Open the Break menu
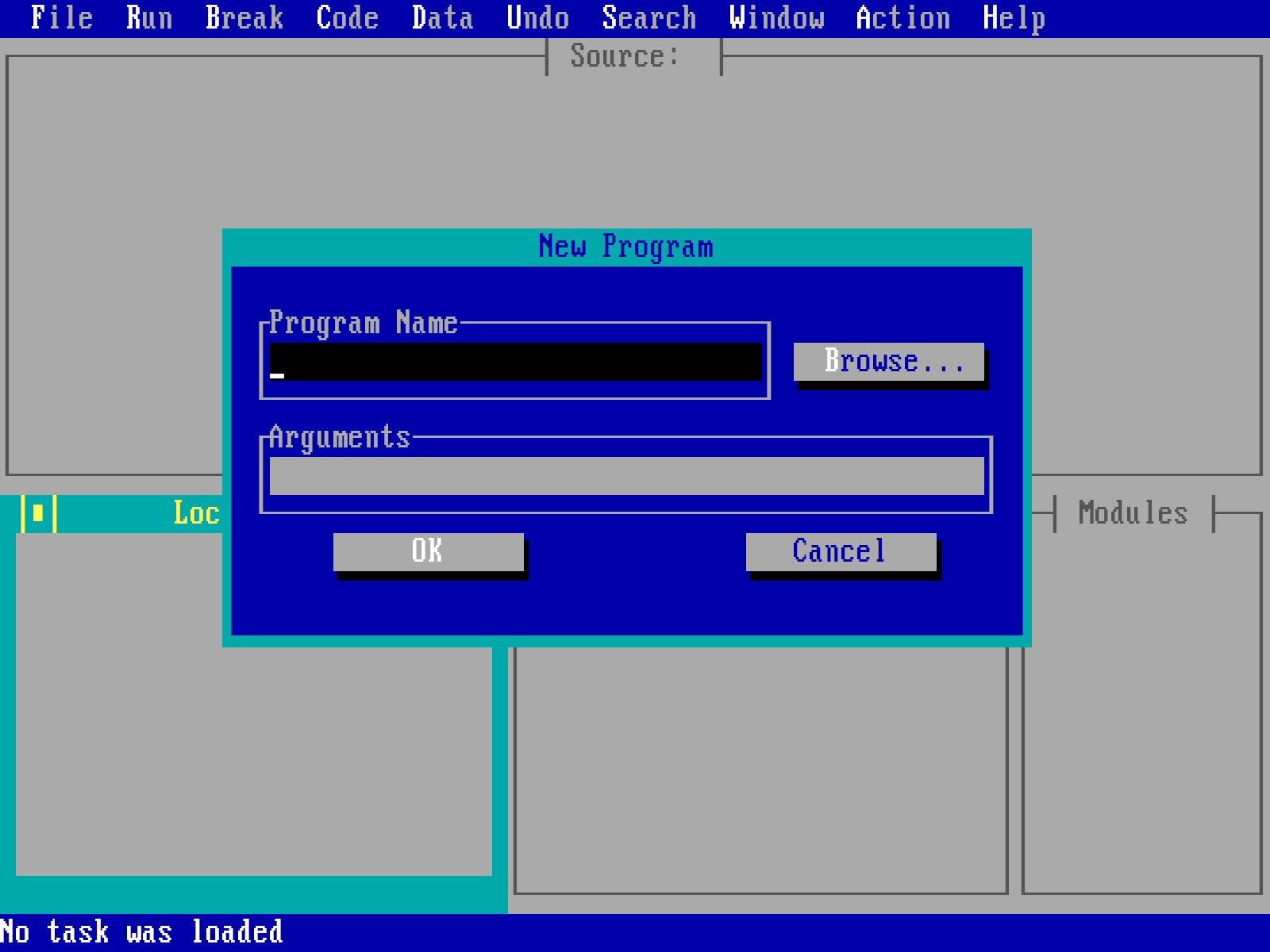 click(243, 17)
